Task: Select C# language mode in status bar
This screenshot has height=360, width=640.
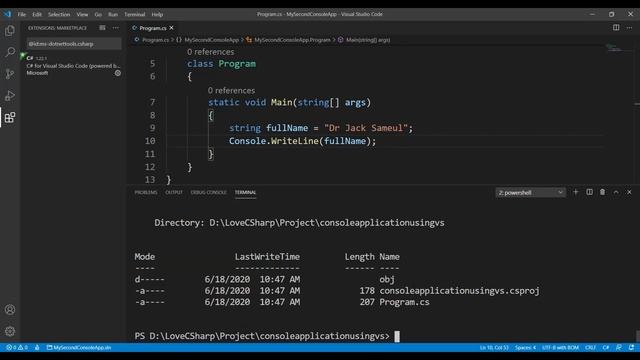Action: 606,348
